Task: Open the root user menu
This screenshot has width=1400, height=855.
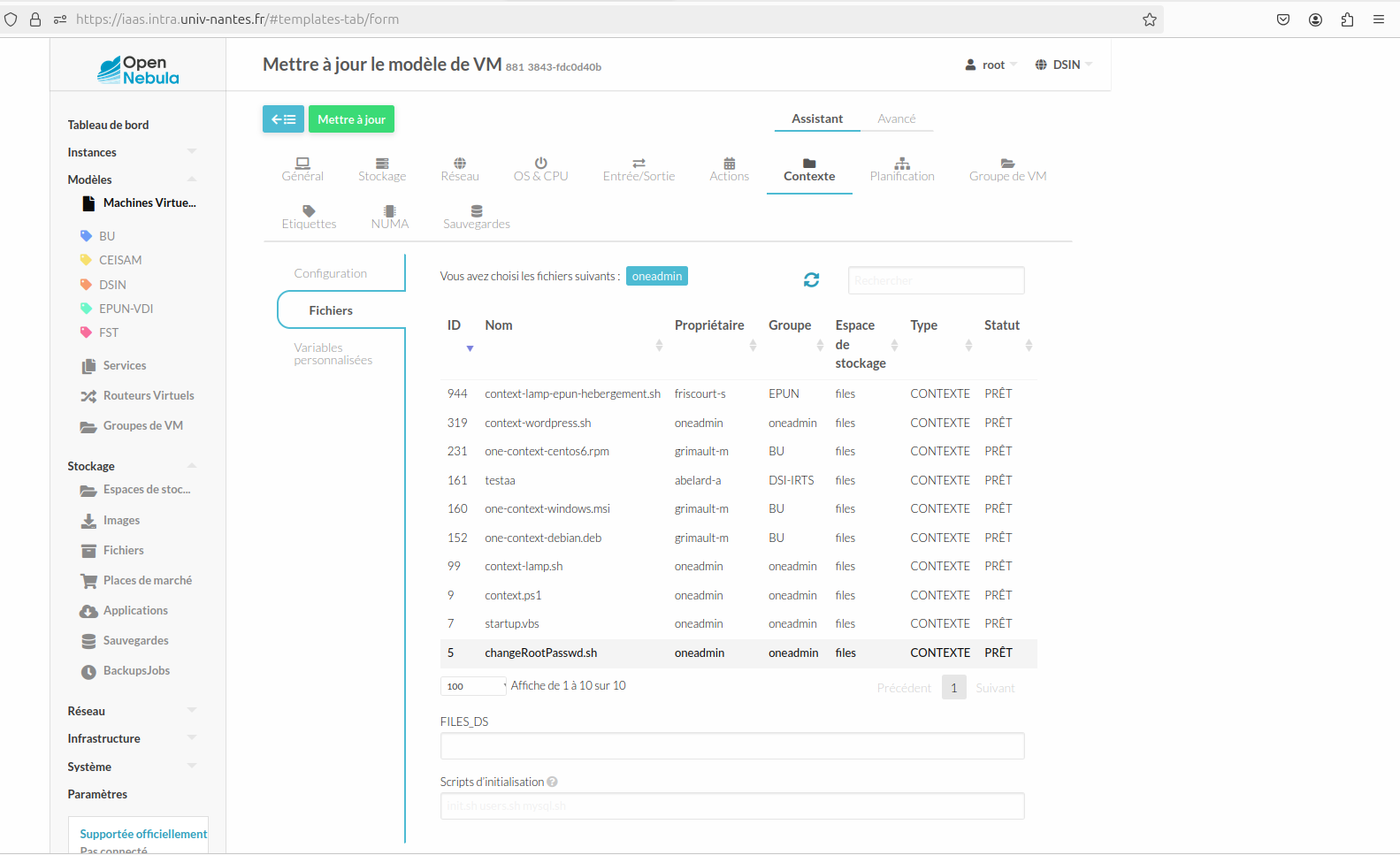Action: pyautogui.click(x=991, y=65)
